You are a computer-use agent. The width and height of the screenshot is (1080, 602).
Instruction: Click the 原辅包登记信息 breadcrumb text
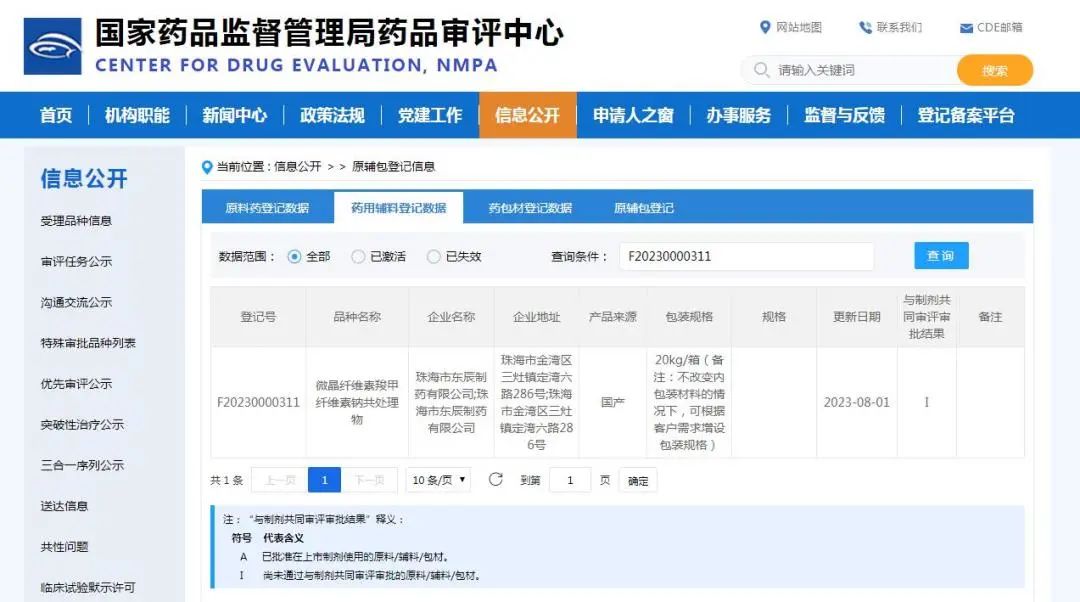click(393, 167)
